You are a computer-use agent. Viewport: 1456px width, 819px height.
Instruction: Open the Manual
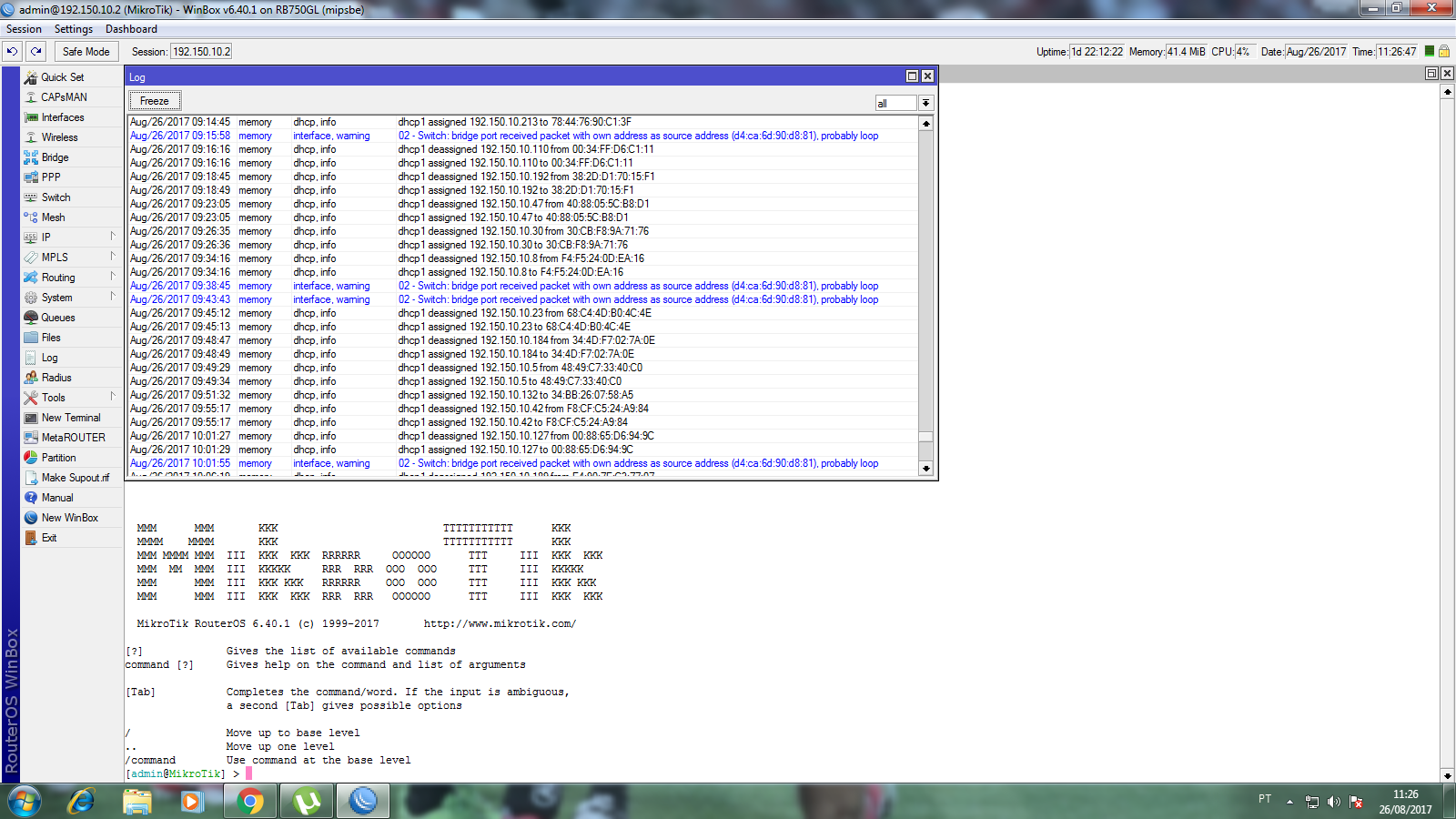pyautogui.click(x=57, y=498)
